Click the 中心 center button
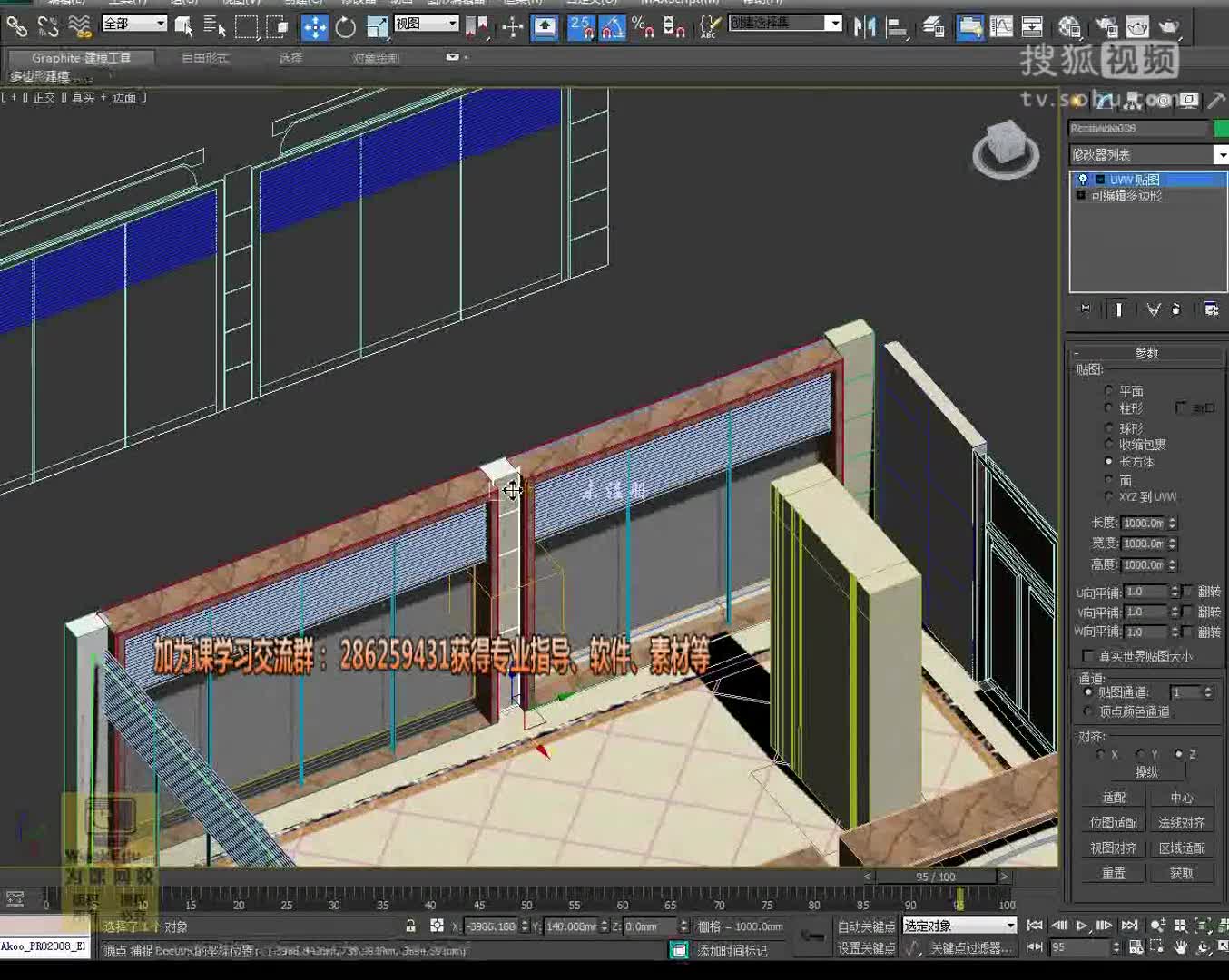This screenshot has width=1229, height=980. pos(1181,798)
